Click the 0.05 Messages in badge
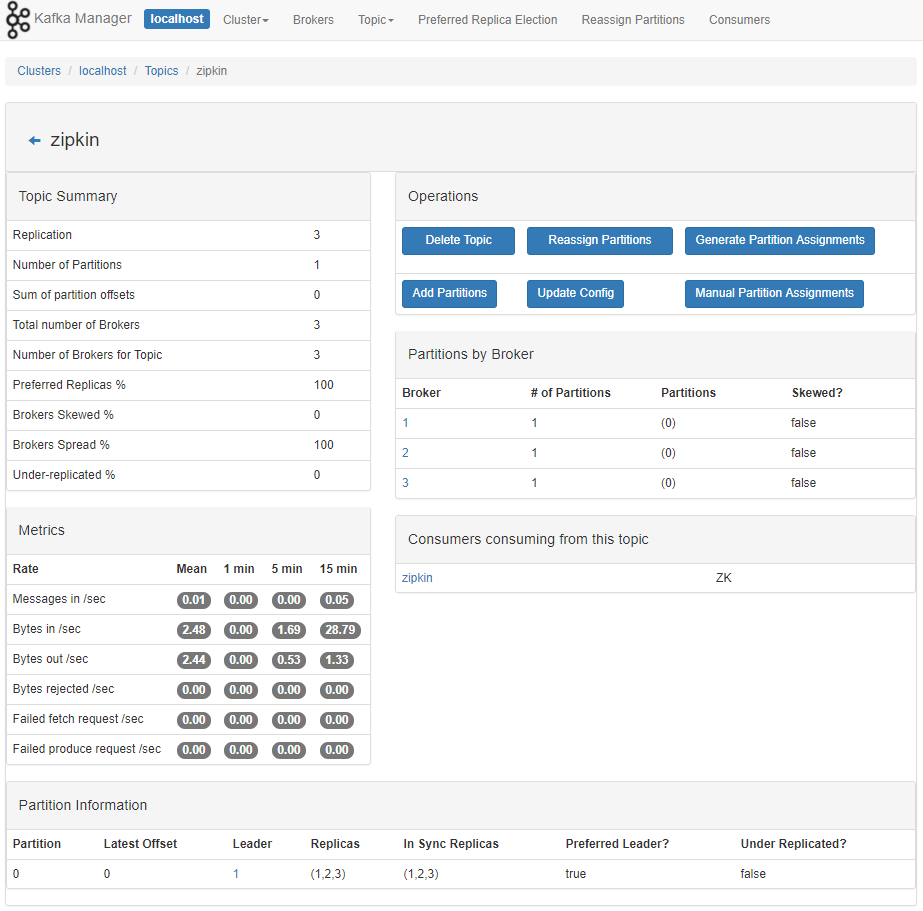 click(x=337, y=600)
